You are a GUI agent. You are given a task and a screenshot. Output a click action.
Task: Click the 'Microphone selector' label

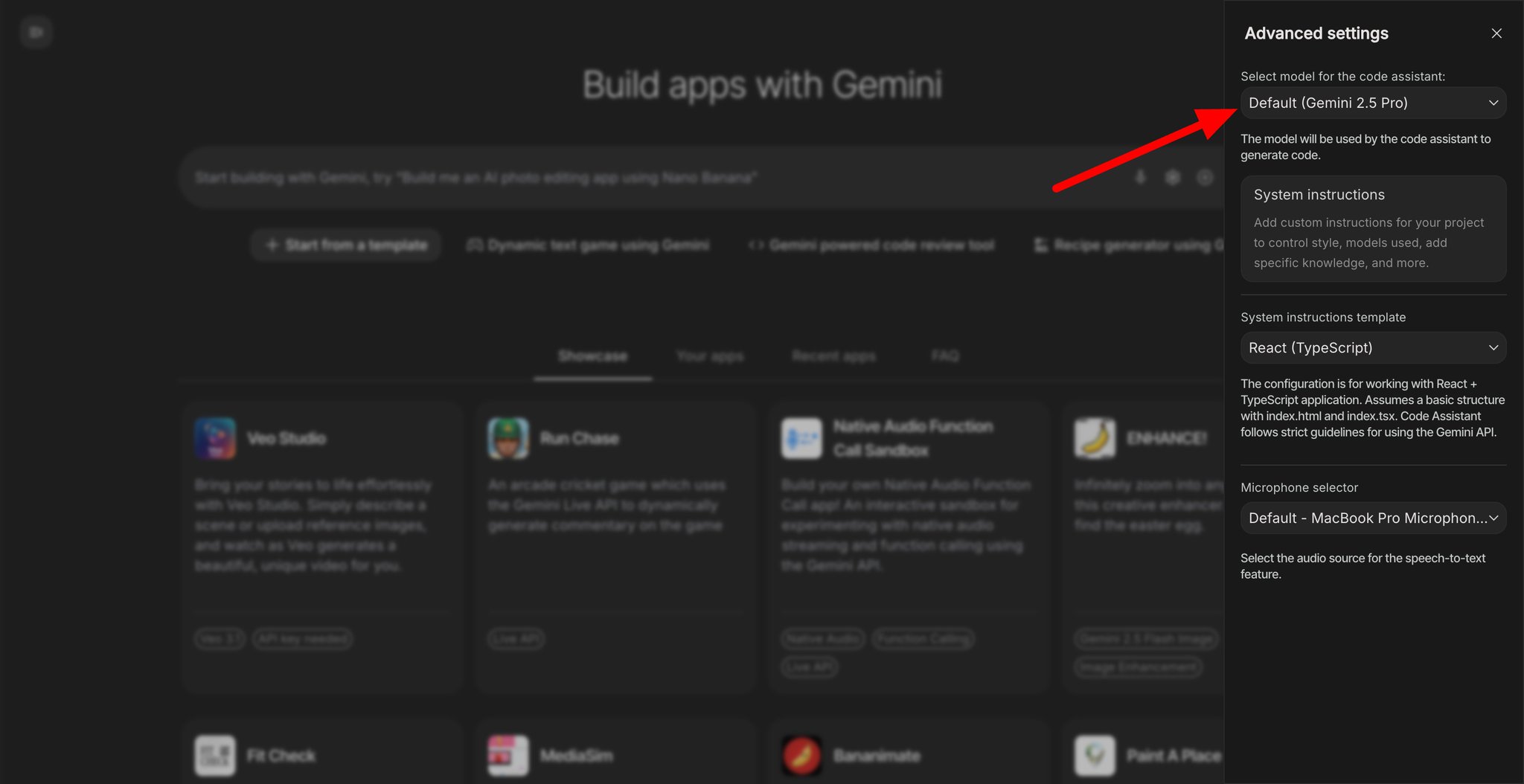pos(1299,487)
